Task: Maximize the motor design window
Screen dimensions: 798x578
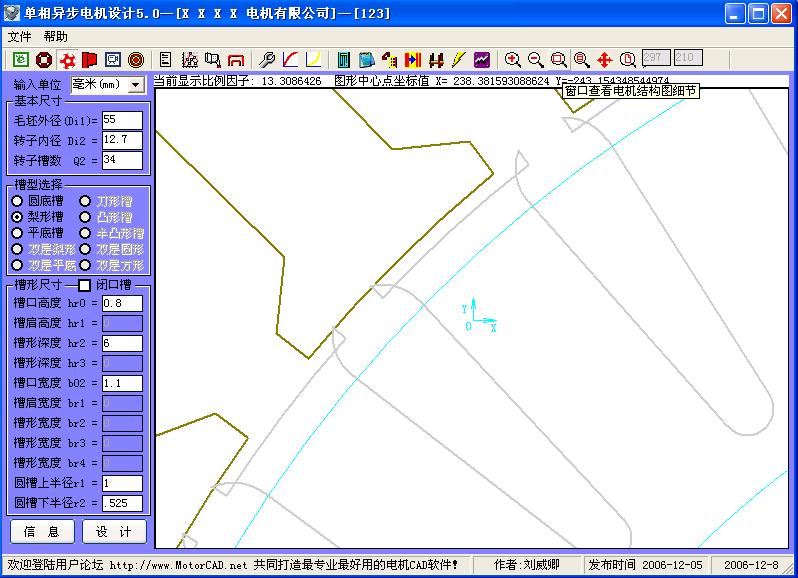Action: click(758, 14)
